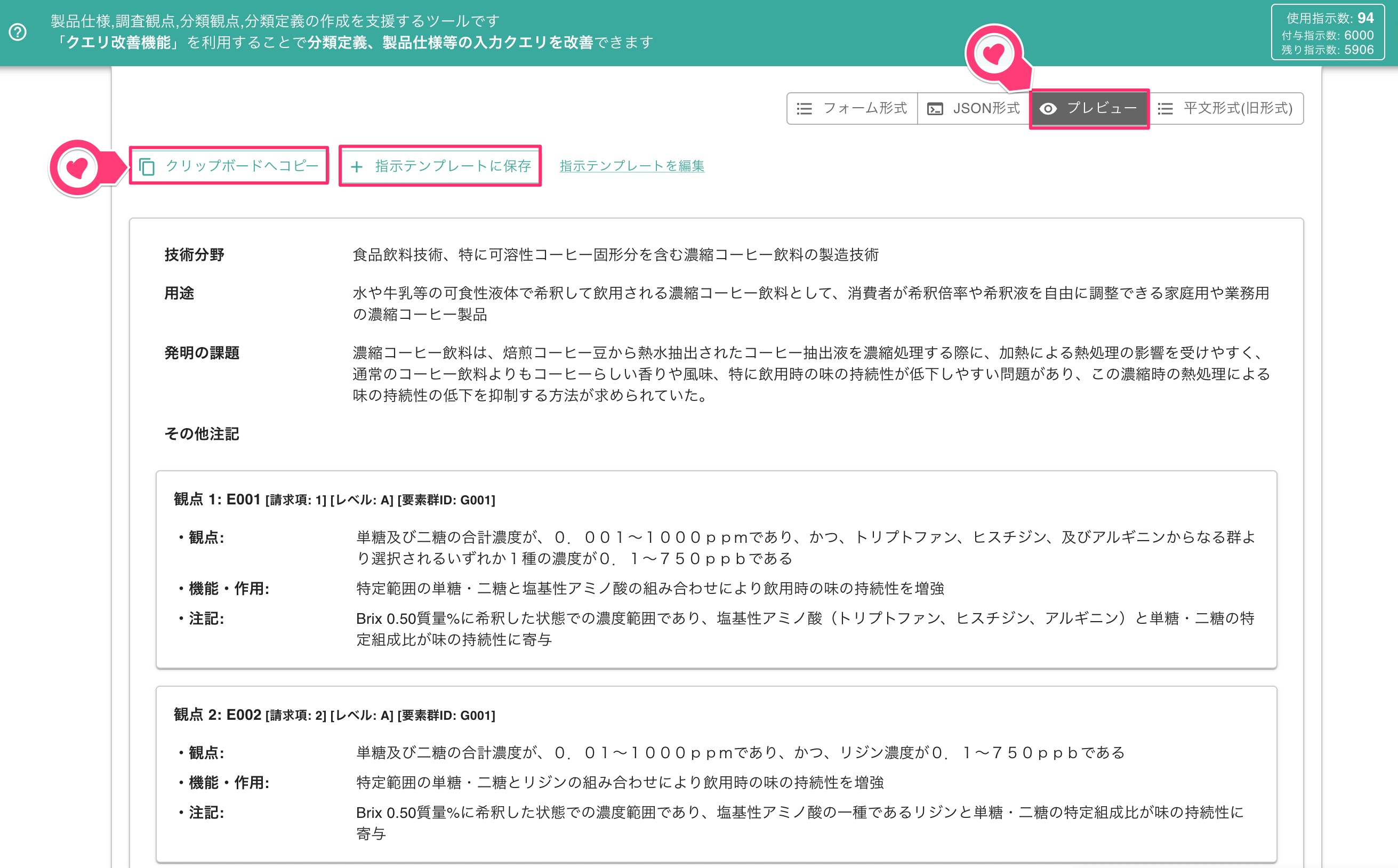Click the help question-mark icon in header

pos(18,32)
